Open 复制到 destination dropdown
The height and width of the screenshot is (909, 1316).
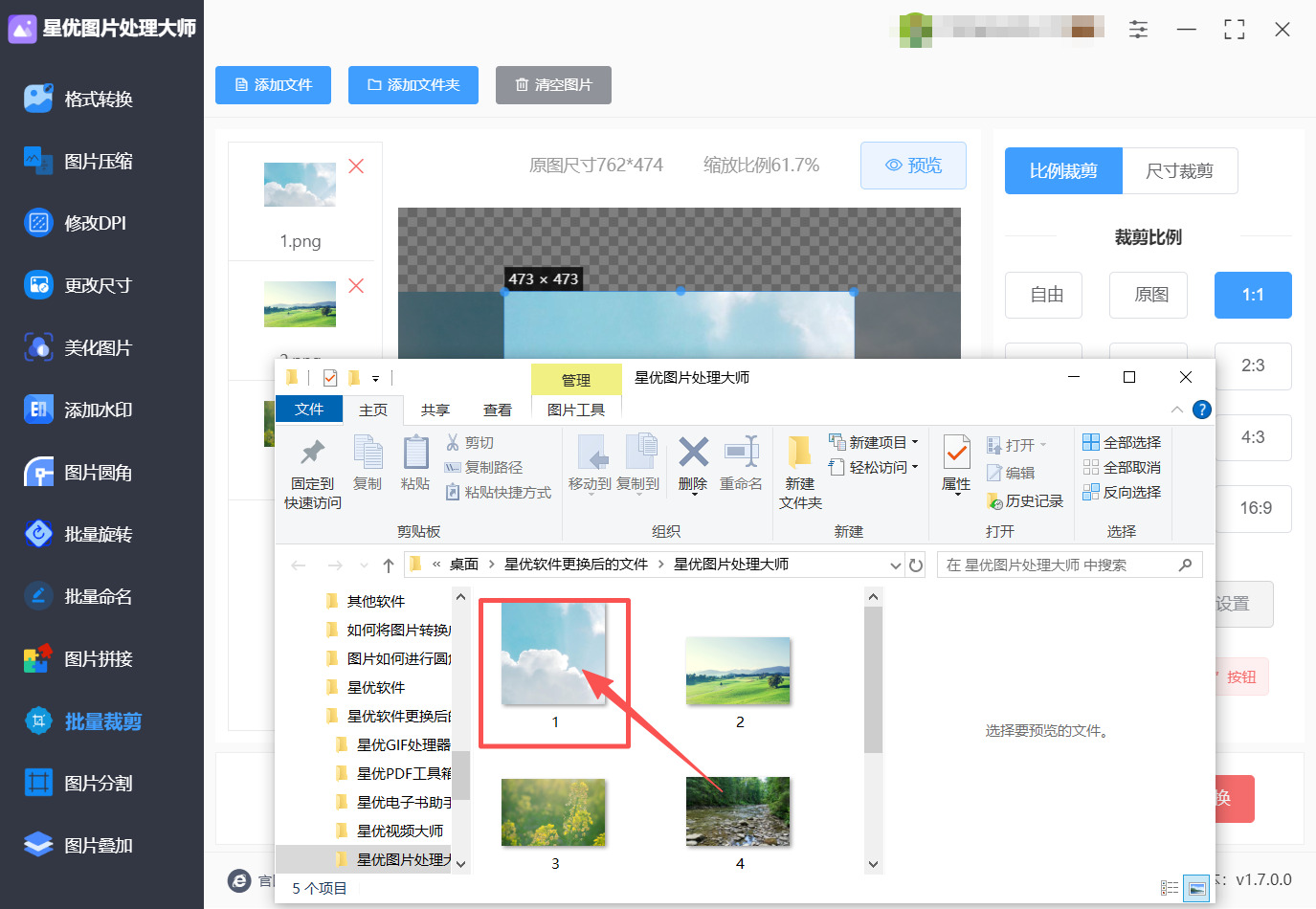(x=638, y=494)
